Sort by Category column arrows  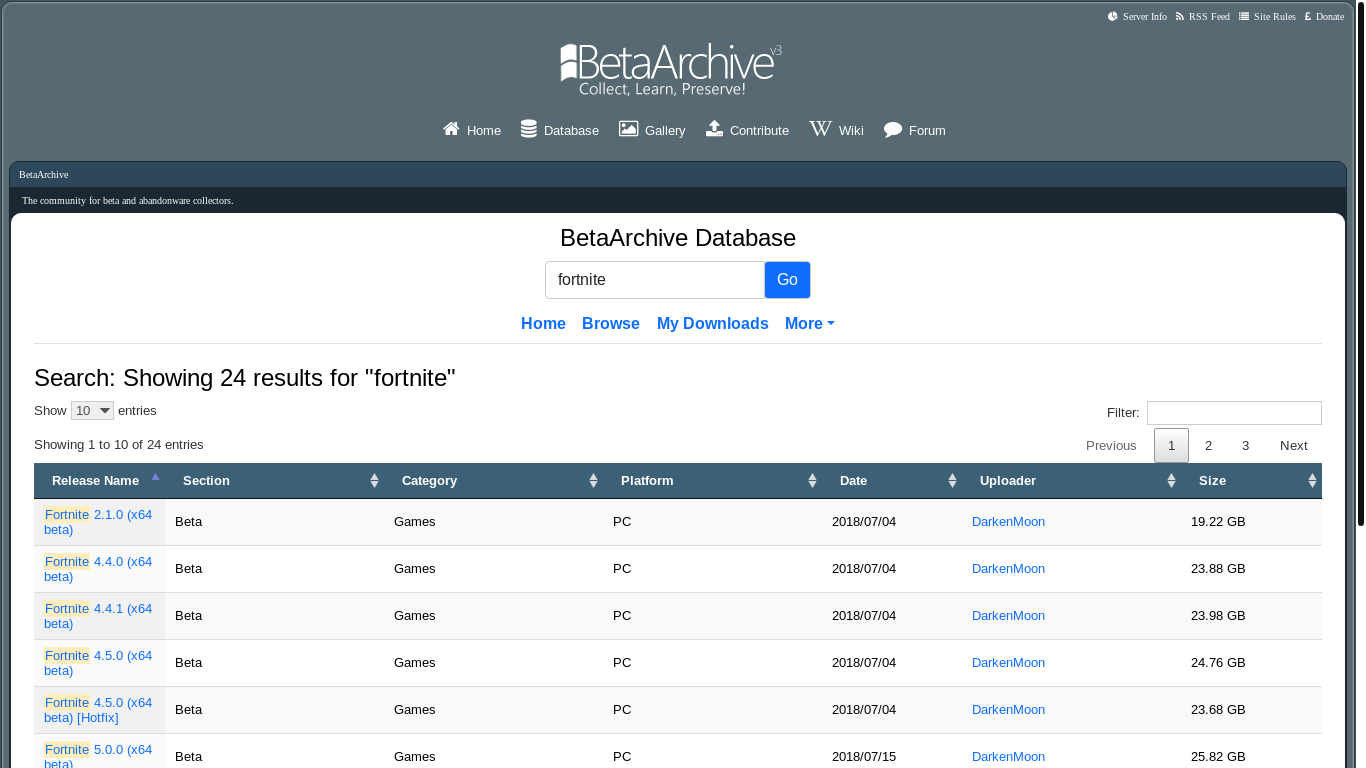593,481
